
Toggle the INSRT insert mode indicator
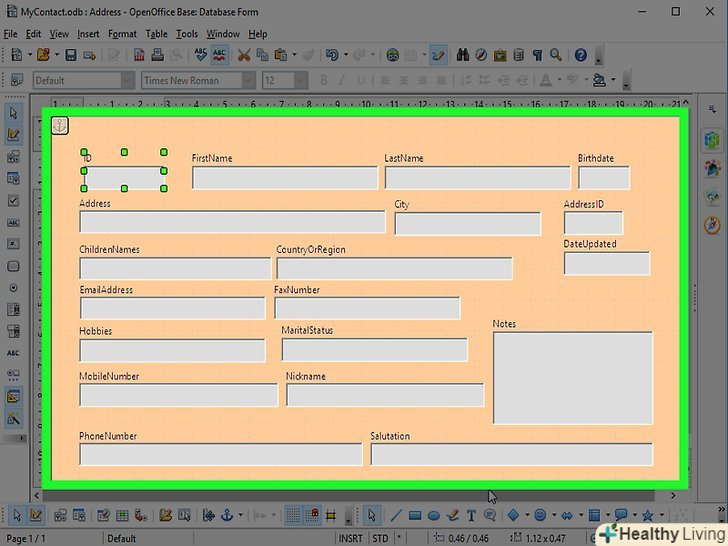[350, 539]
